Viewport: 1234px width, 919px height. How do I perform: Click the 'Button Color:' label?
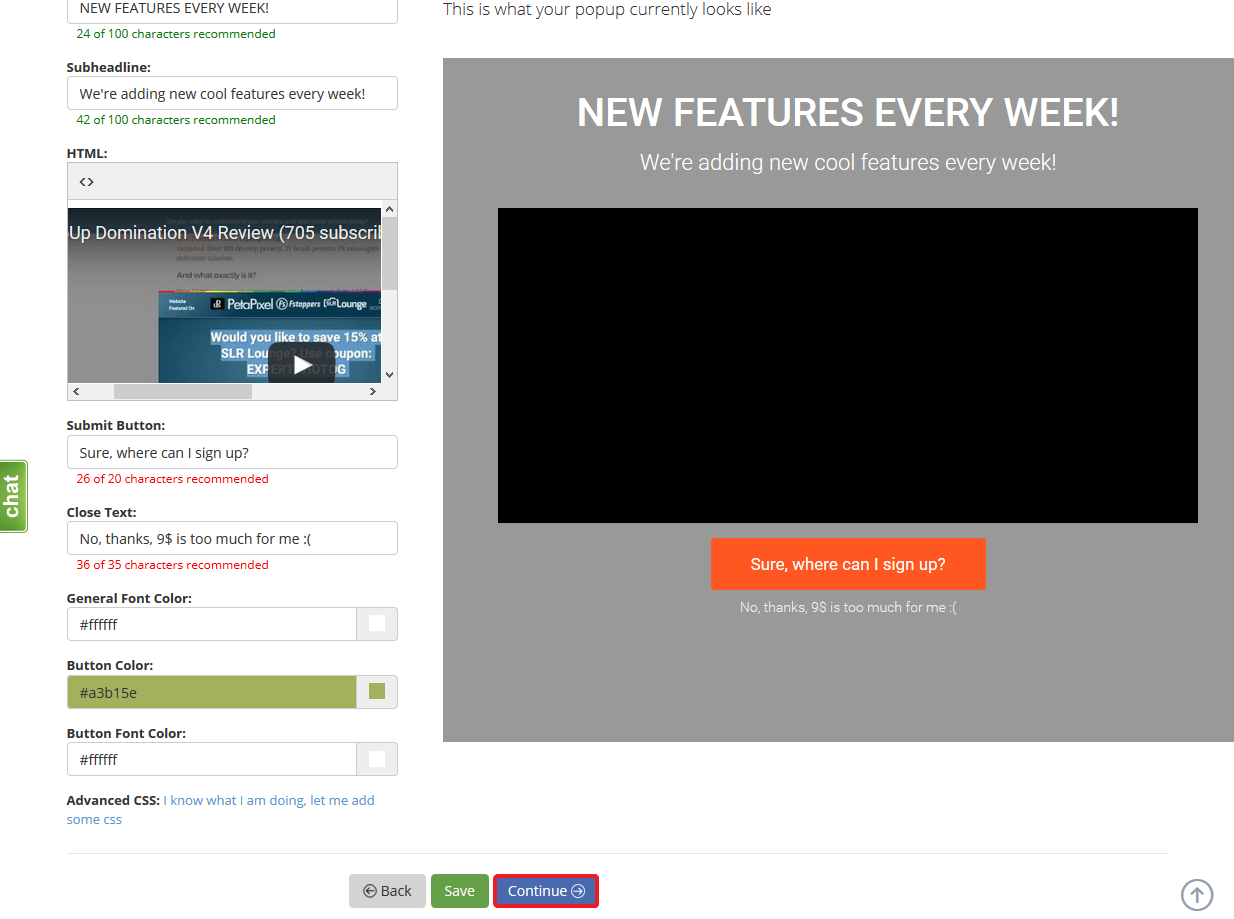110,665
